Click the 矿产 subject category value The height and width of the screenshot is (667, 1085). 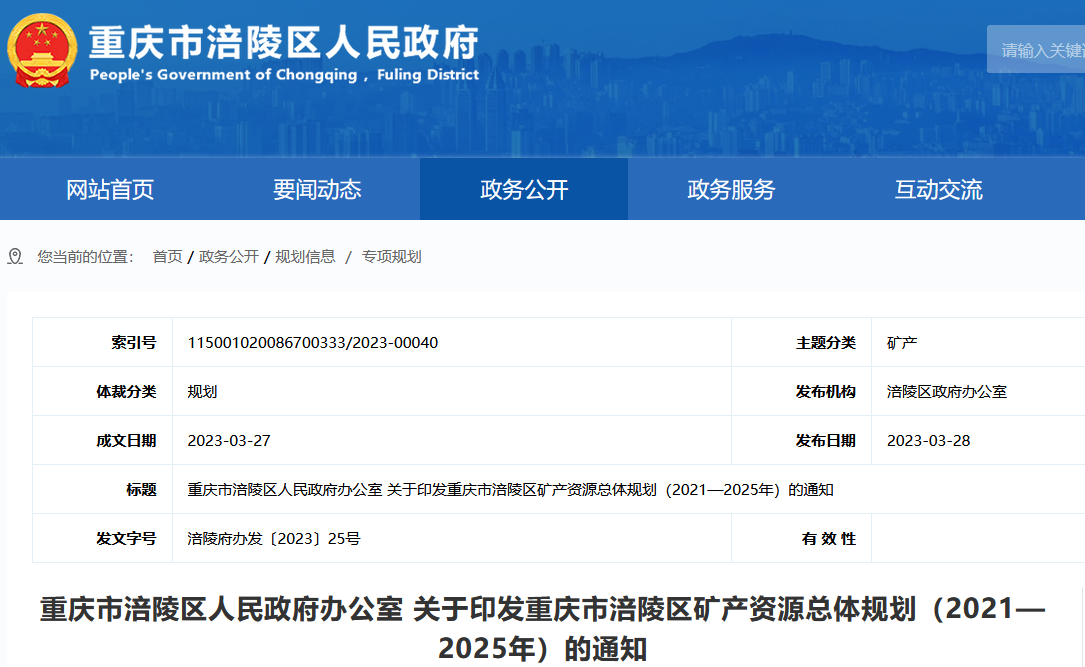(902, 343)
